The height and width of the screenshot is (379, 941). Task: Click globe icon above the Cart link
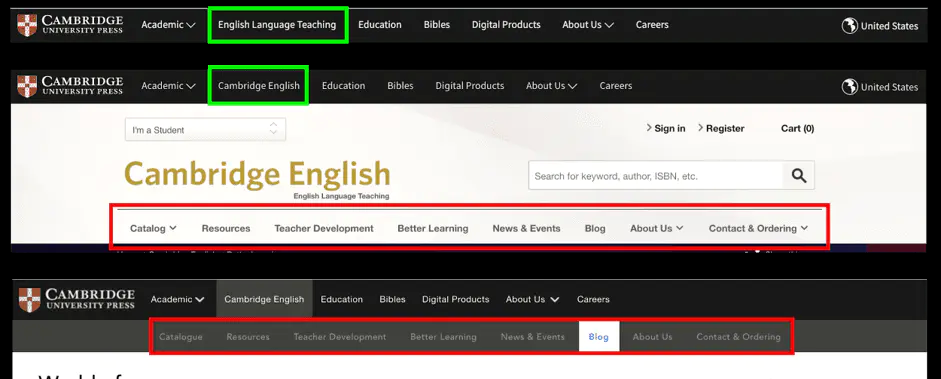[x=849, y=87]
